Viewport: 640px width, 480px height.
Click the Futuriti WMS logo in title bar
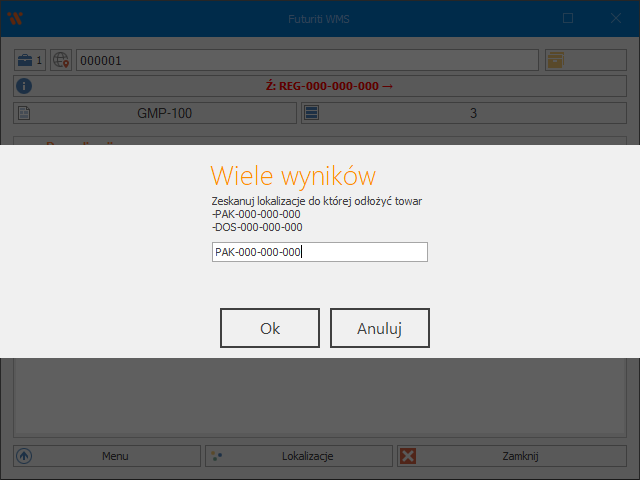(x=15, y=18)
